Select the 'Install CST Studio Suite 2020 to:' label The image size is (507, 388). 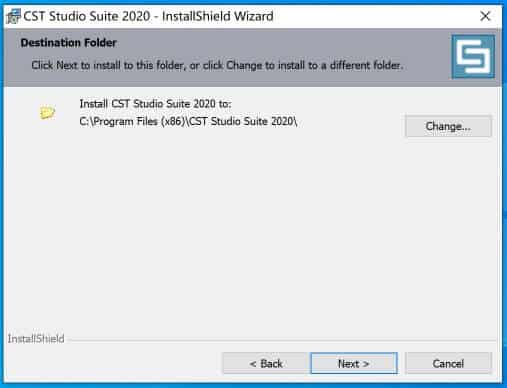click(155, 104)
